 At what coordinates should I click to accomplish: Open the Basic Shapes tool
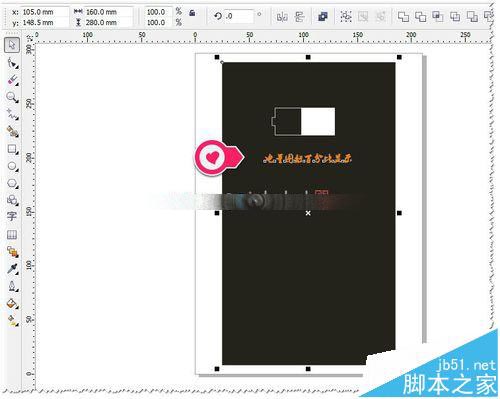coord(12,200)
